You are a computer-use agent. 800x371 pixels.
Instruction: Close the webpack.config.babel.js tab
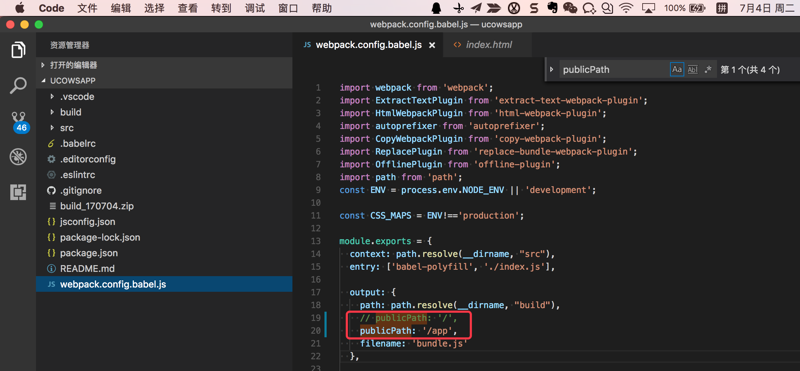click(x=432, y=45)
